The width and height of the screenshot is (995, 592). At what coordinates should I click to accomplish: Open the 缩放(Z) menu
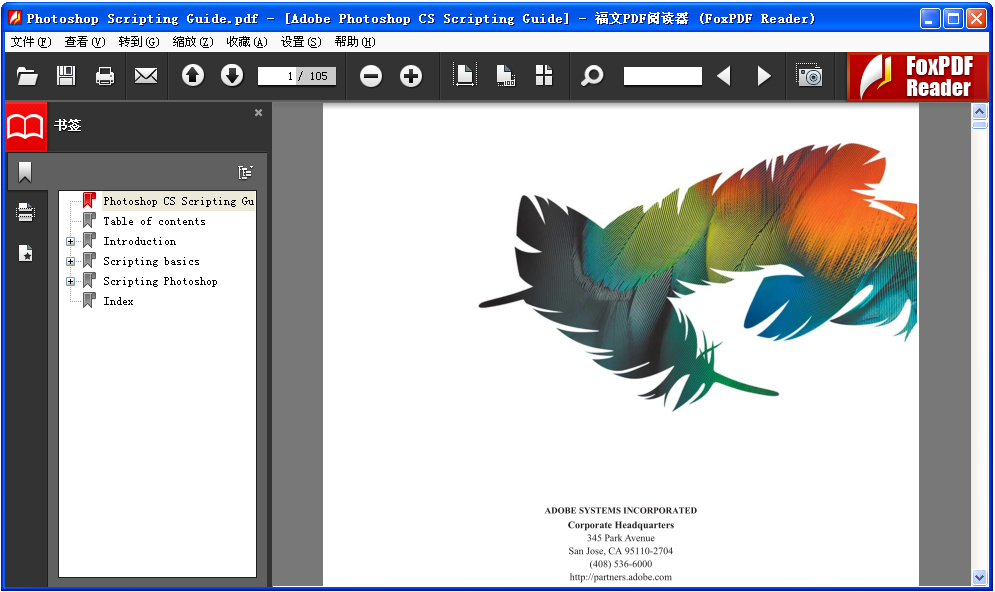tap(193, 42)
